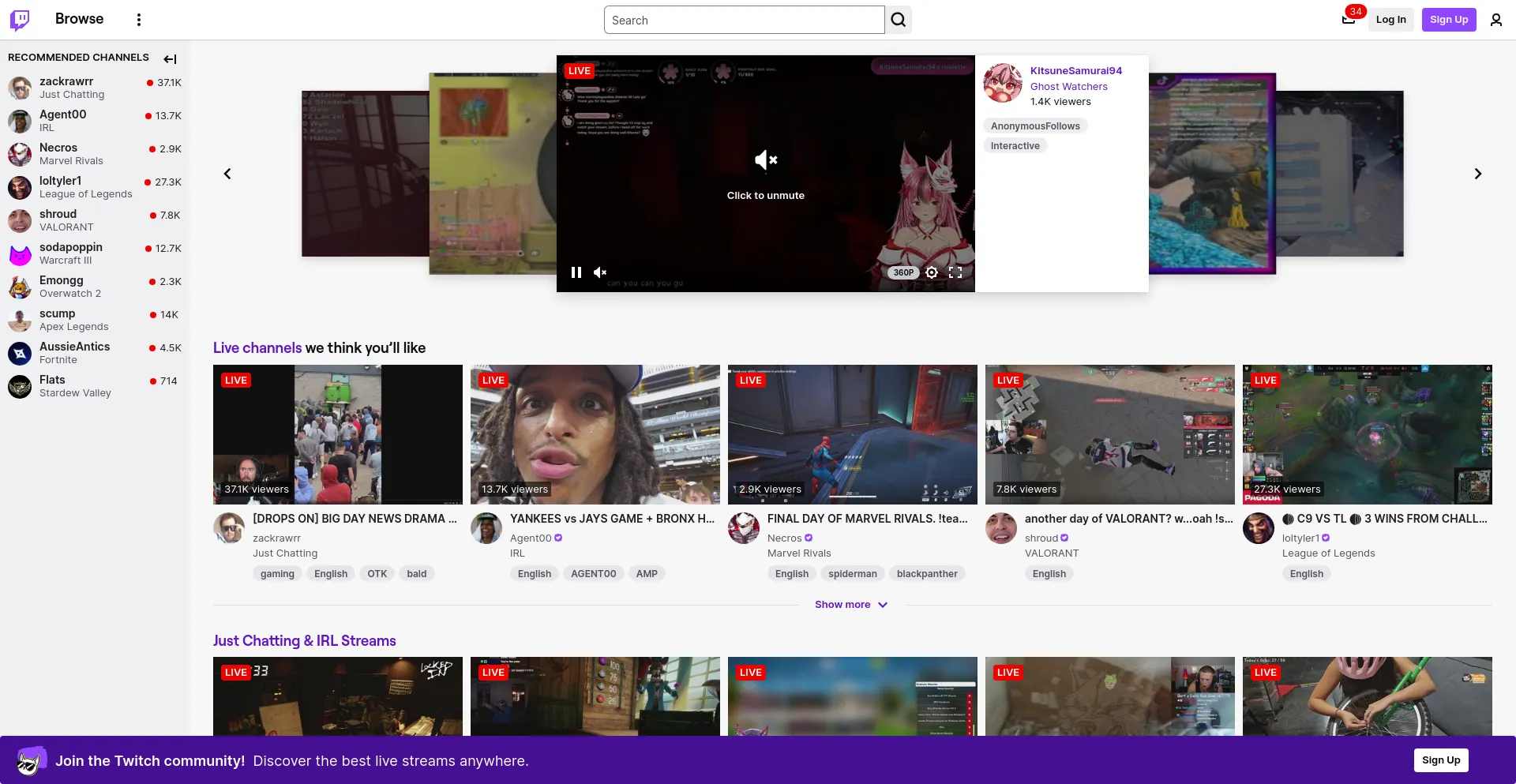Open player settings gear
The height and width of the screenshot is (784, 1516).
point(932,272)
